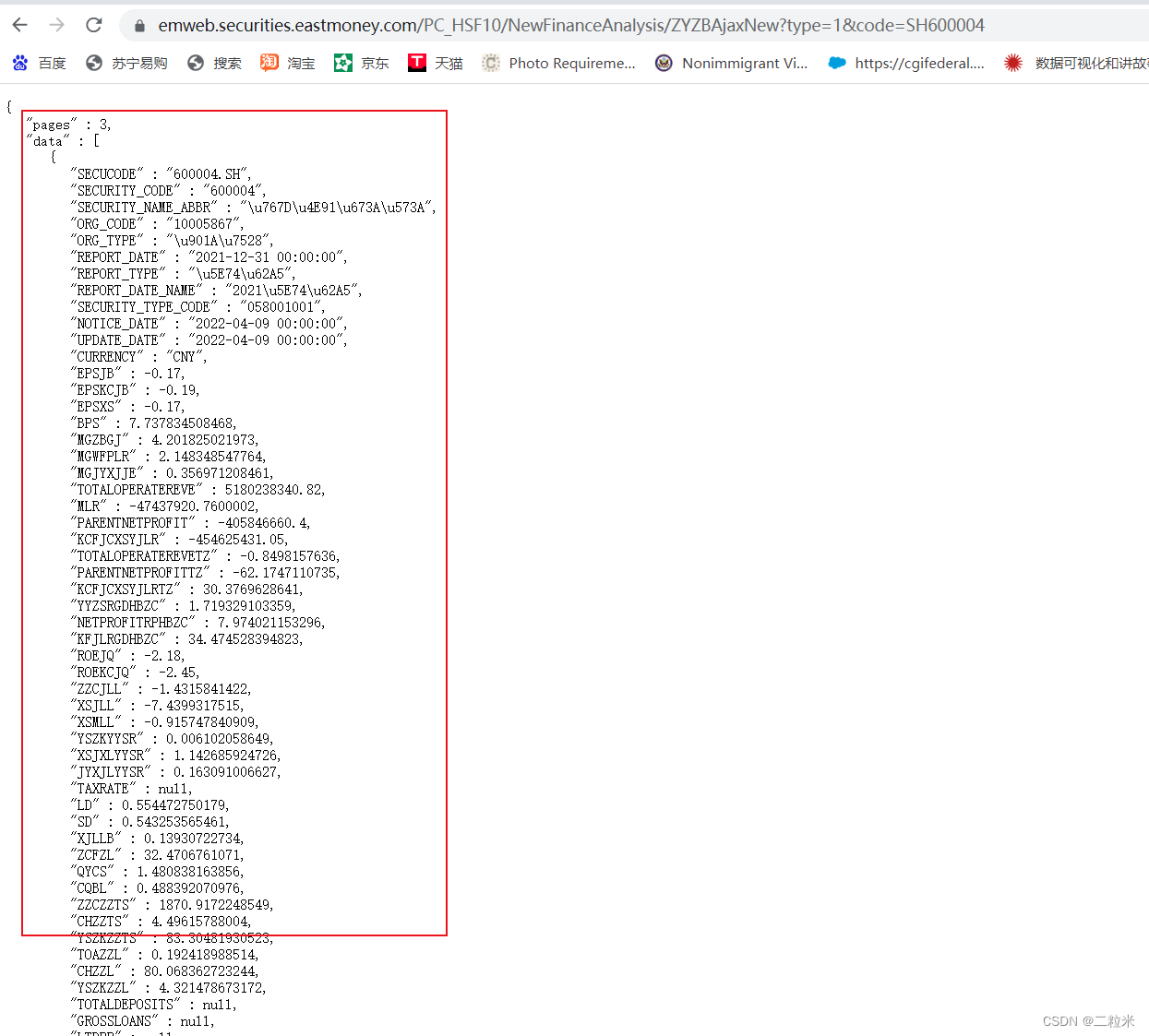This screenshot has width=1149, height=1036.
Task: Click the ORG_CODE "10005867" line
Action: pyautogui.click(x=158, y=224)
